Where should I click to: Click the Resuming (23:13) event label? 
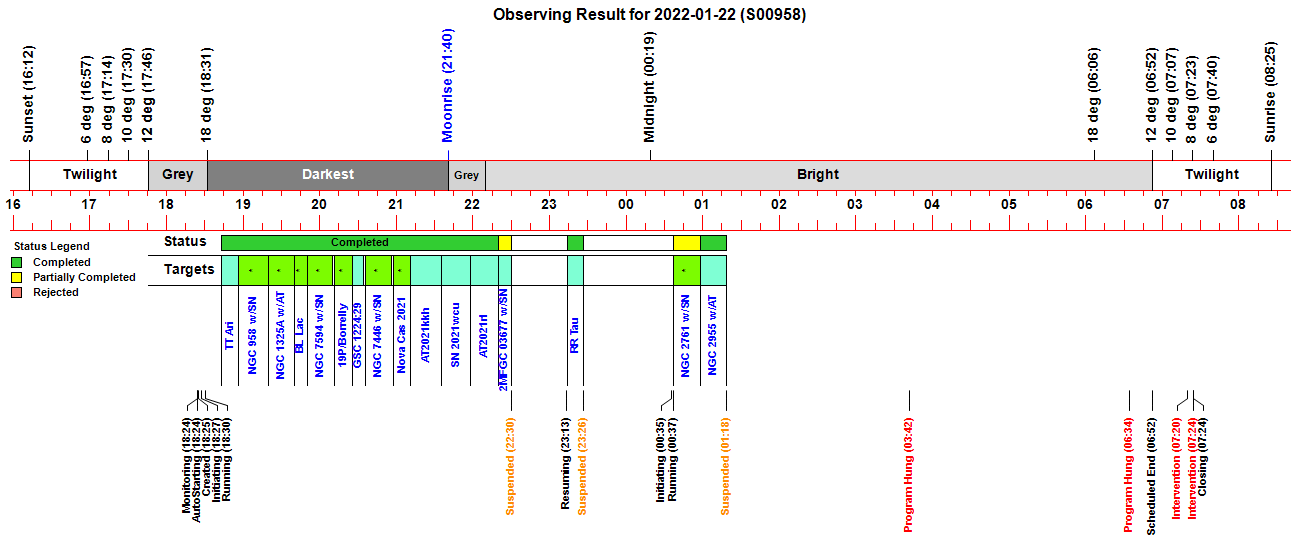(565, 463)
